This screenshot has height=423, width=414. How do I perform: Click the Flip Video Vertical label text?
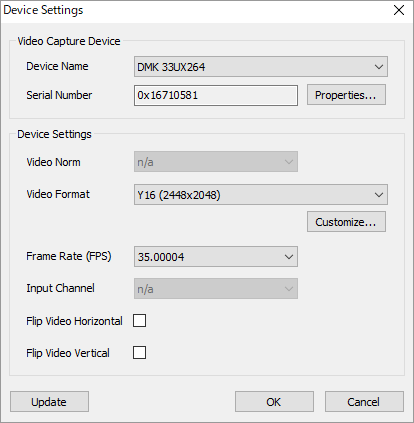[x=68, y=353]
